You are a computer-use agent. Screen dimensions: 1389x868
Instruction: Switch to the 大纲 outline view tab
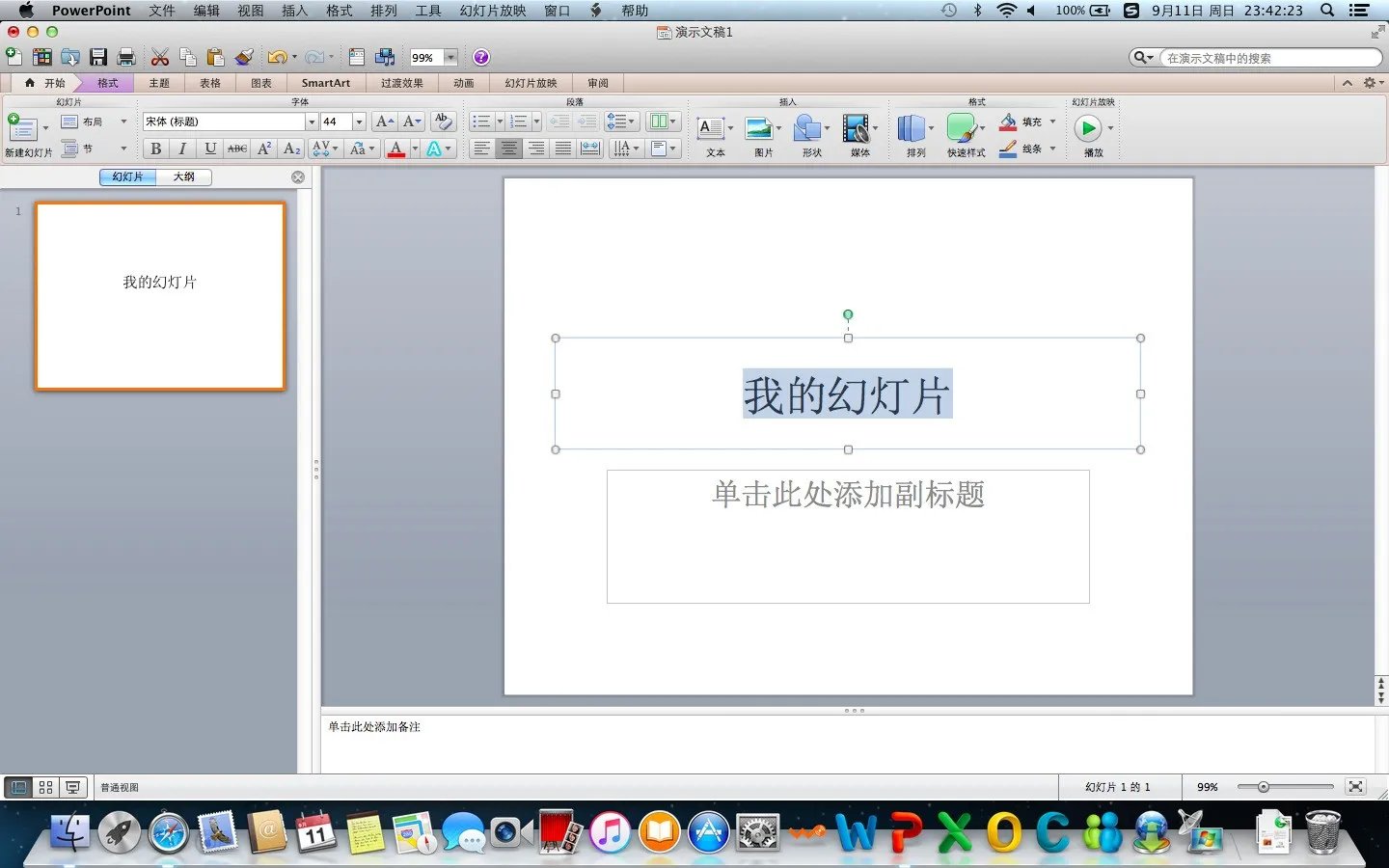[x=183, y=176]
